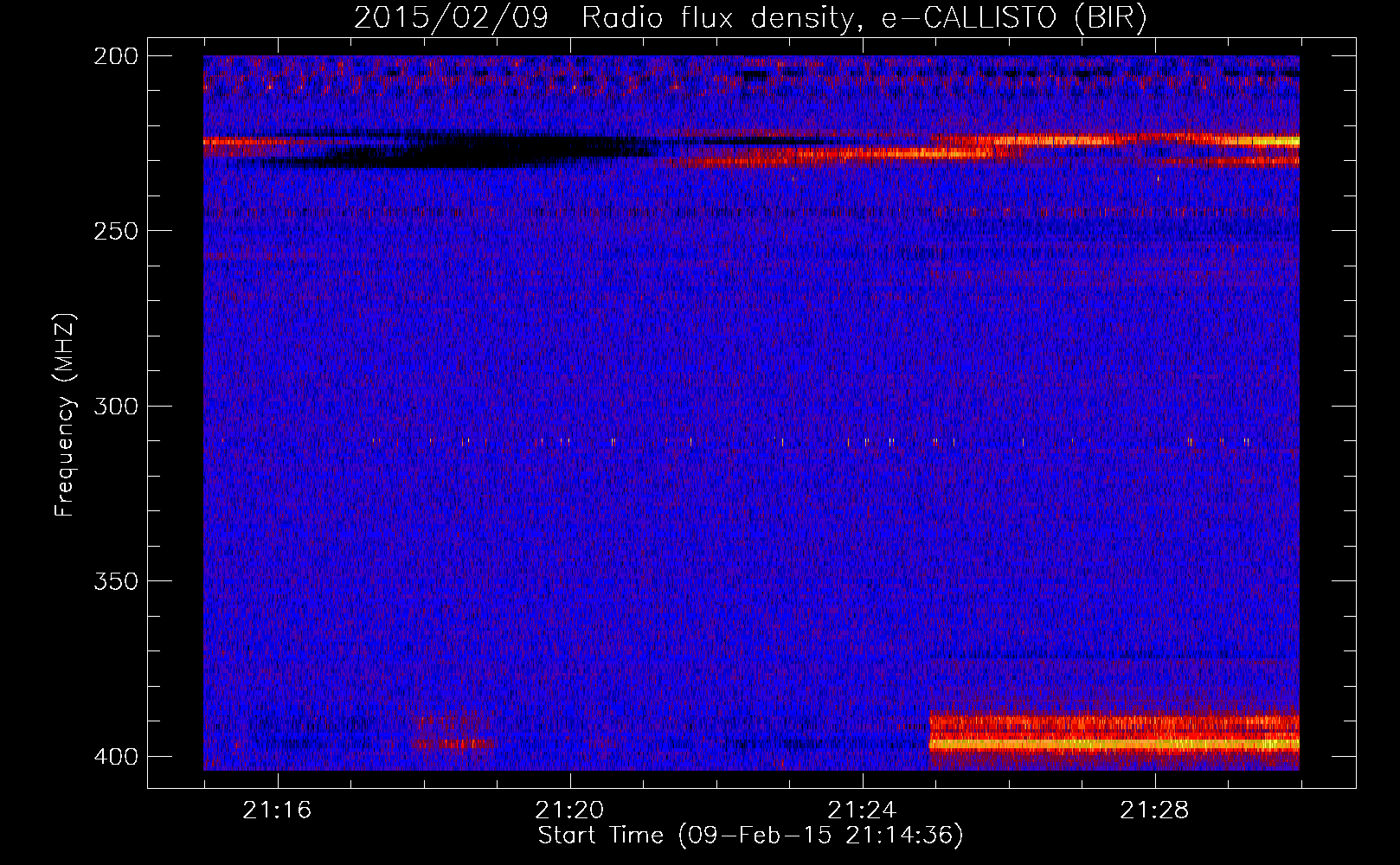Click the 400 frequency tick label
Viewport: 1400px width, 865px height.
116,757
